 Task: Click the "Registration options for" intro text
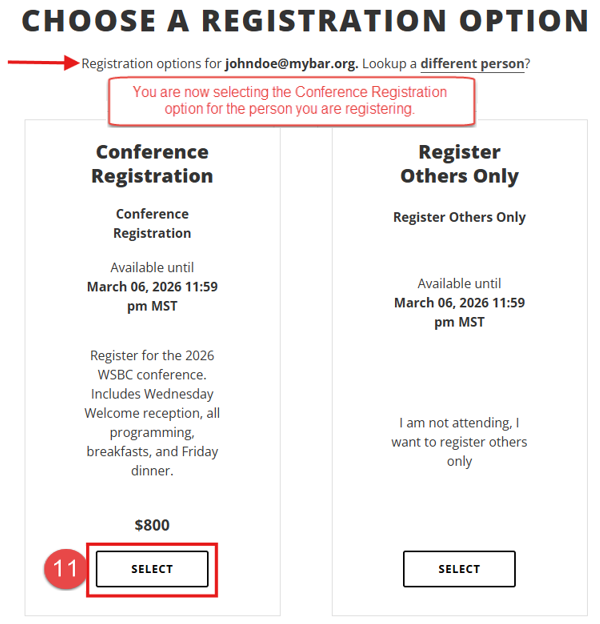[x=151, y=64]
